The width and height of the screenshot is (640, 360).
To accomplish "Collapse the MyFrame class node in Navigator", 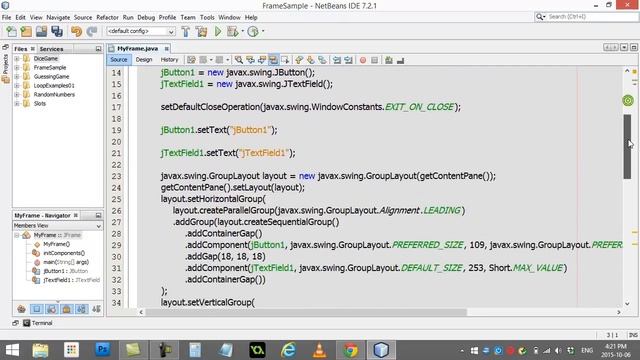I will (x=17, y=235).
